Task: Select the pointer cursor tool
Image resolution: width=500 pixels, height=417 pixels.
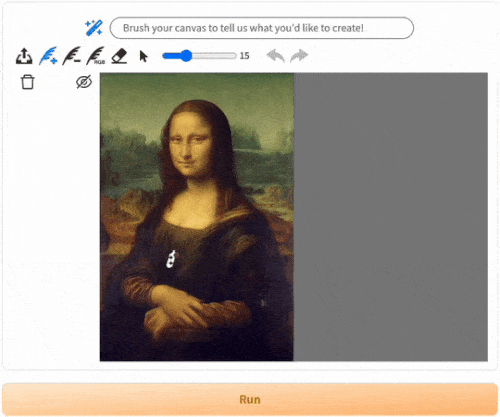Action: 143,56
